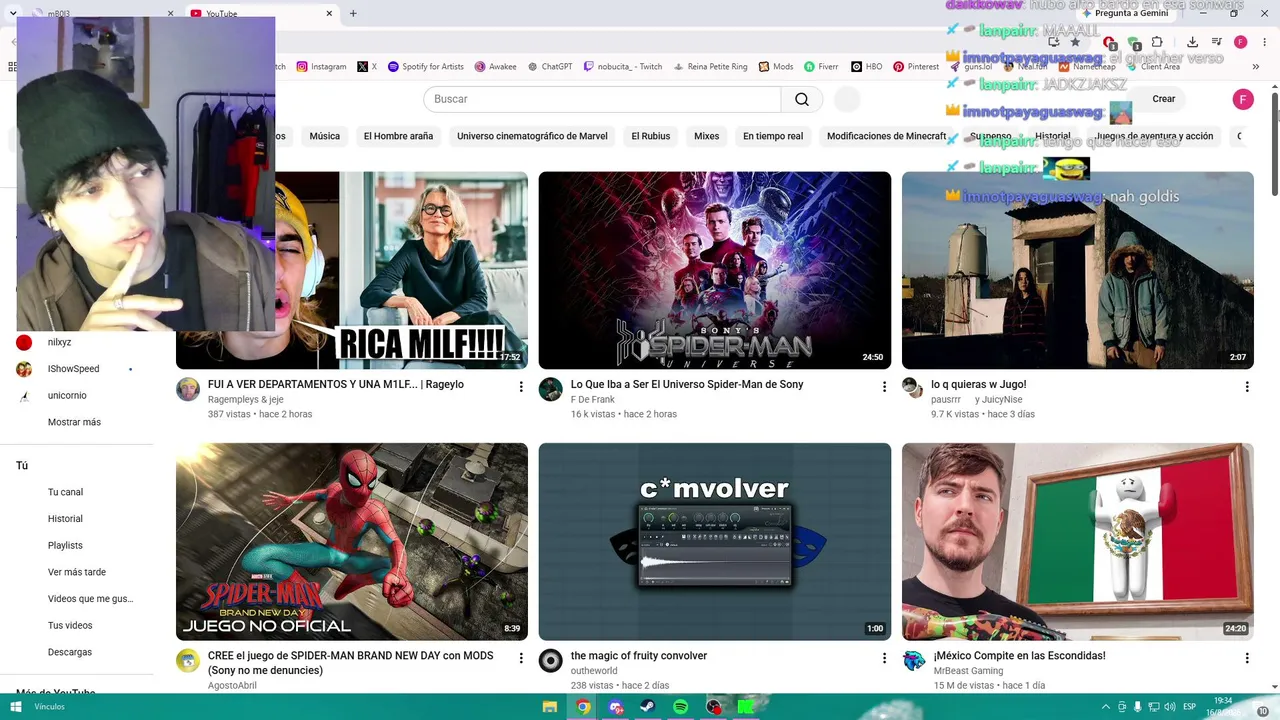Open outheworld channel avatar
Viewport: 1280px width, 720px height.
(551, 661)
